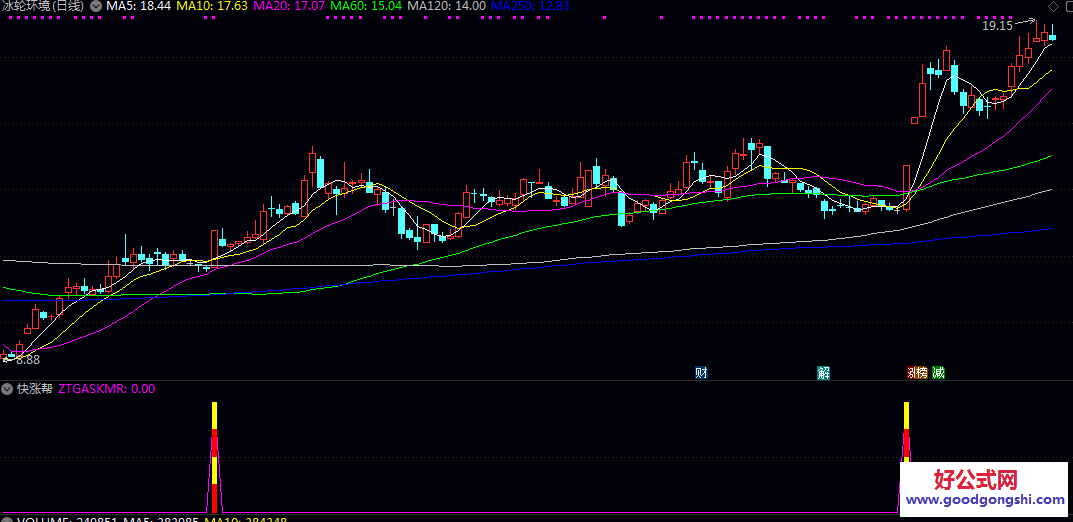1073x522 pixels.
Task: Click the magenta MA20: 17.07 label
Action: [x=289, y=6]
